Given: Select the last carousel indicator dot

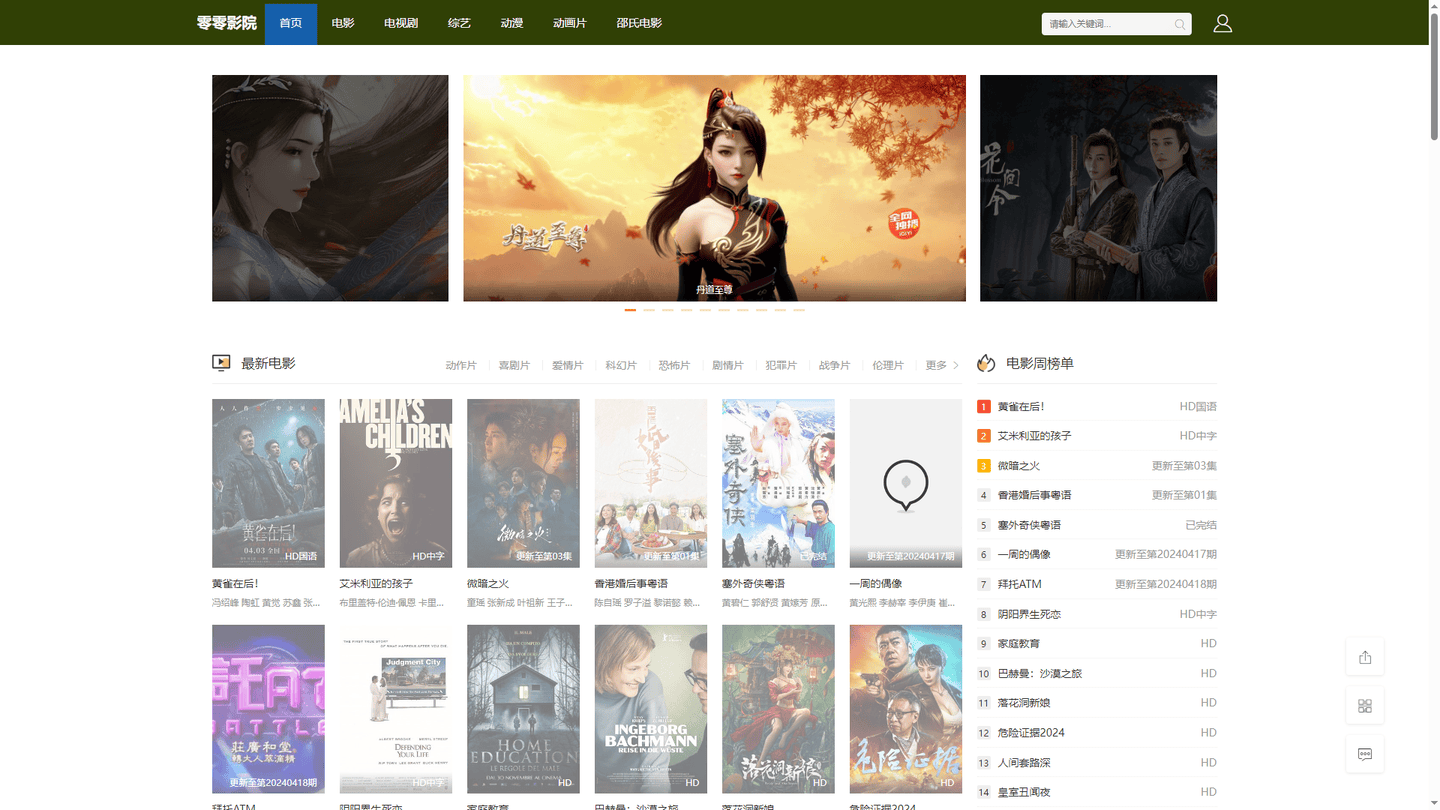Looking at the screenshot, I should (x=799, y=310).
